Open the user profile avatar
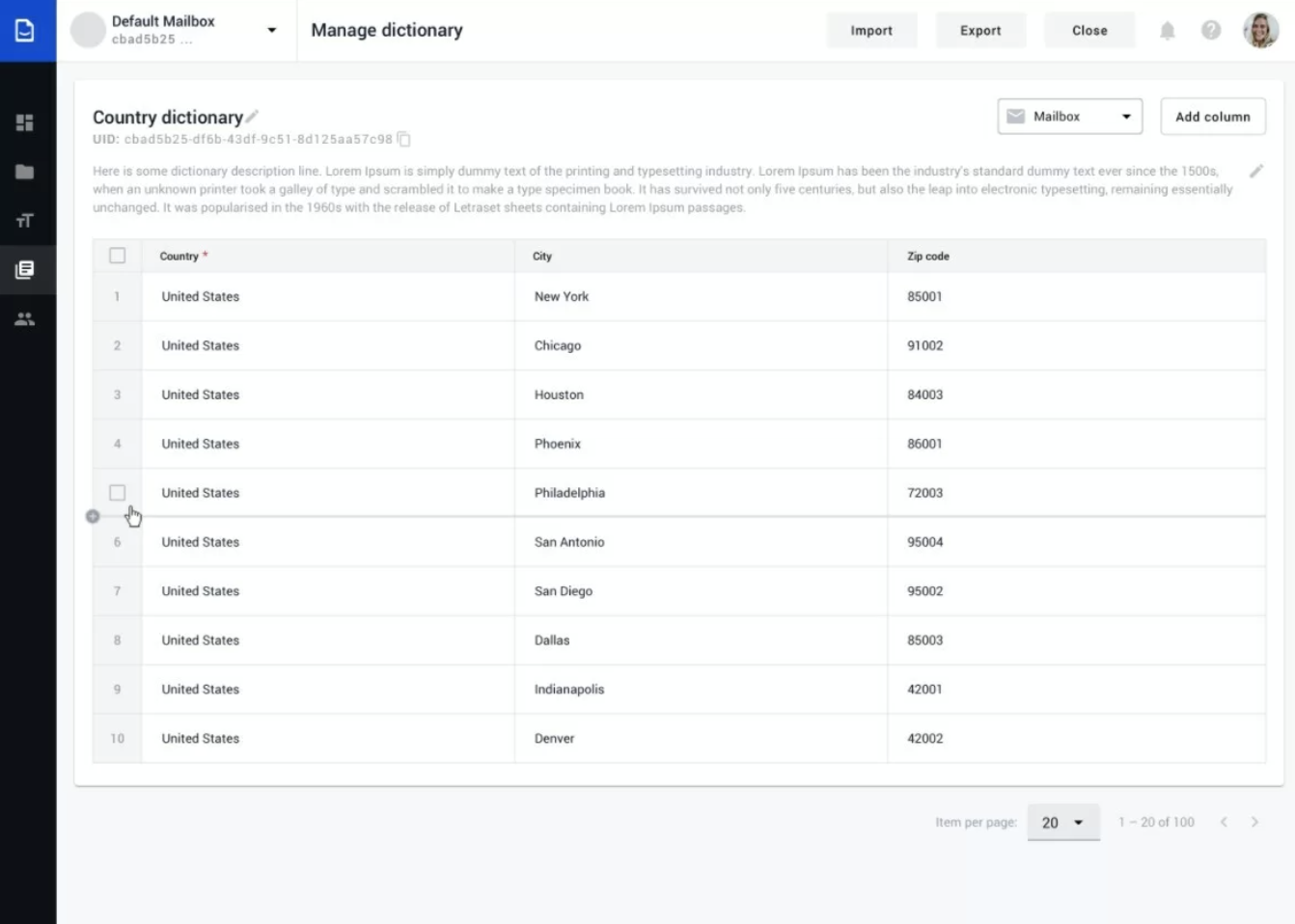This screenshot has height=924, width=1295. point(1260,30)
